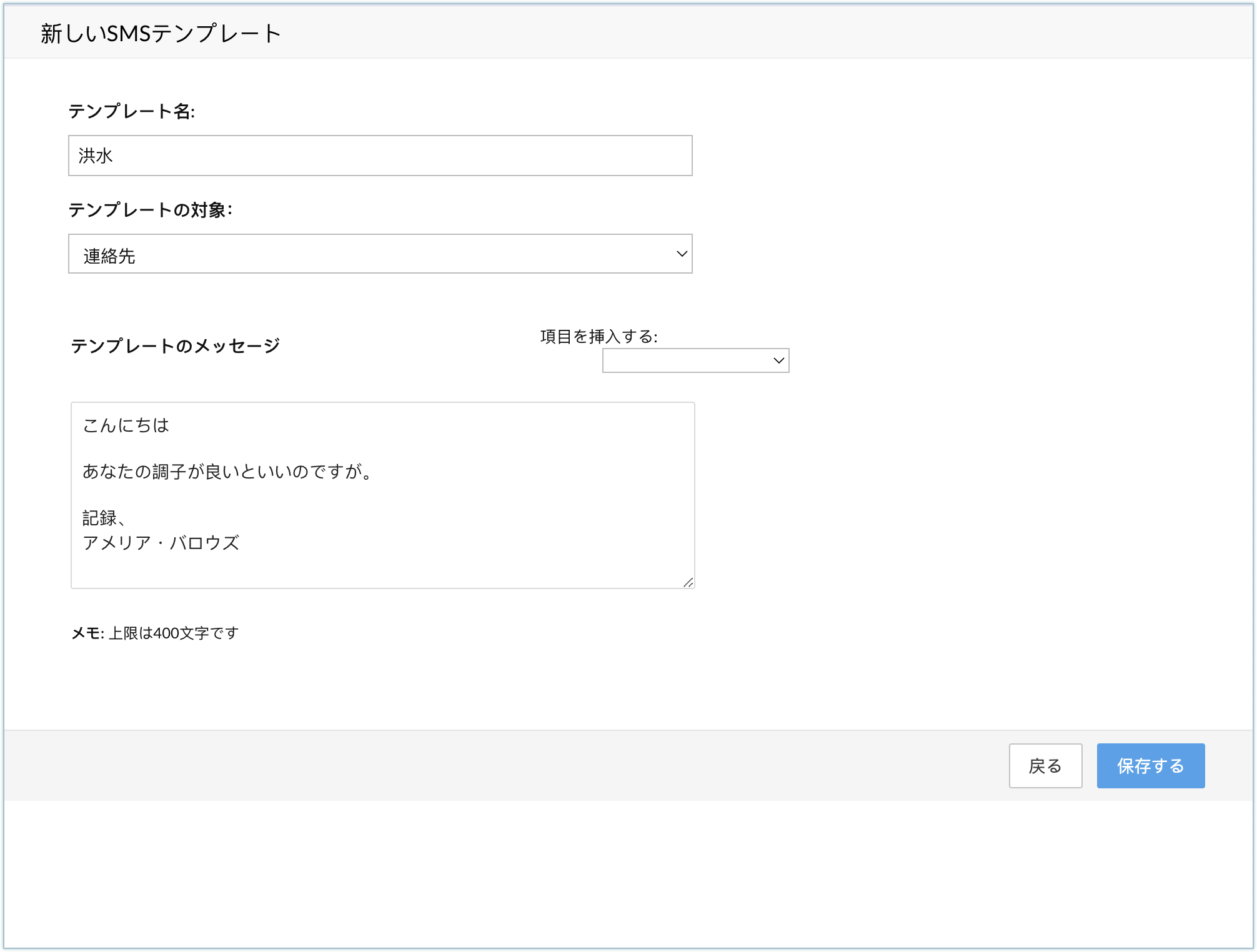The width and height of the screenshot is (1257, 952).
Task: Place the cursor on the 記録、 line
Action: pos(104,518)
